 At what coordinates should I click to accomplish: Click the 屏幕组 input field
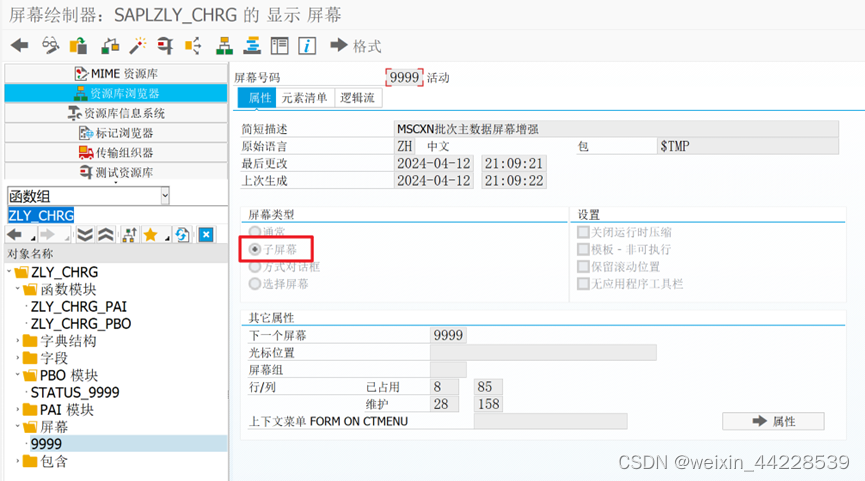pos(448,370)
